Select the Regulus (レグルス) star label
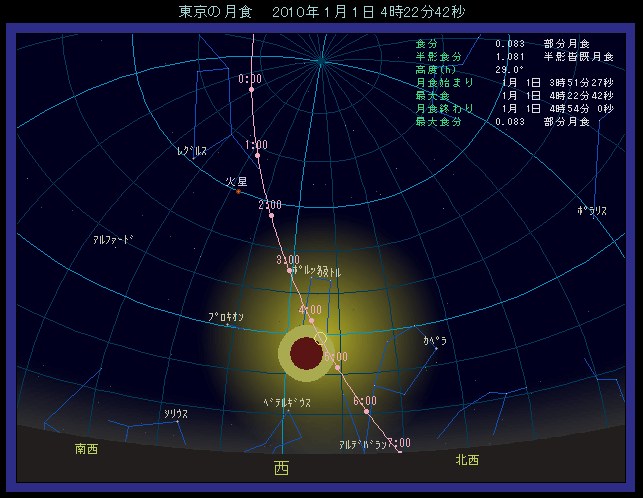Viewport: 643px width, 498px height. (x=191, y=150)
